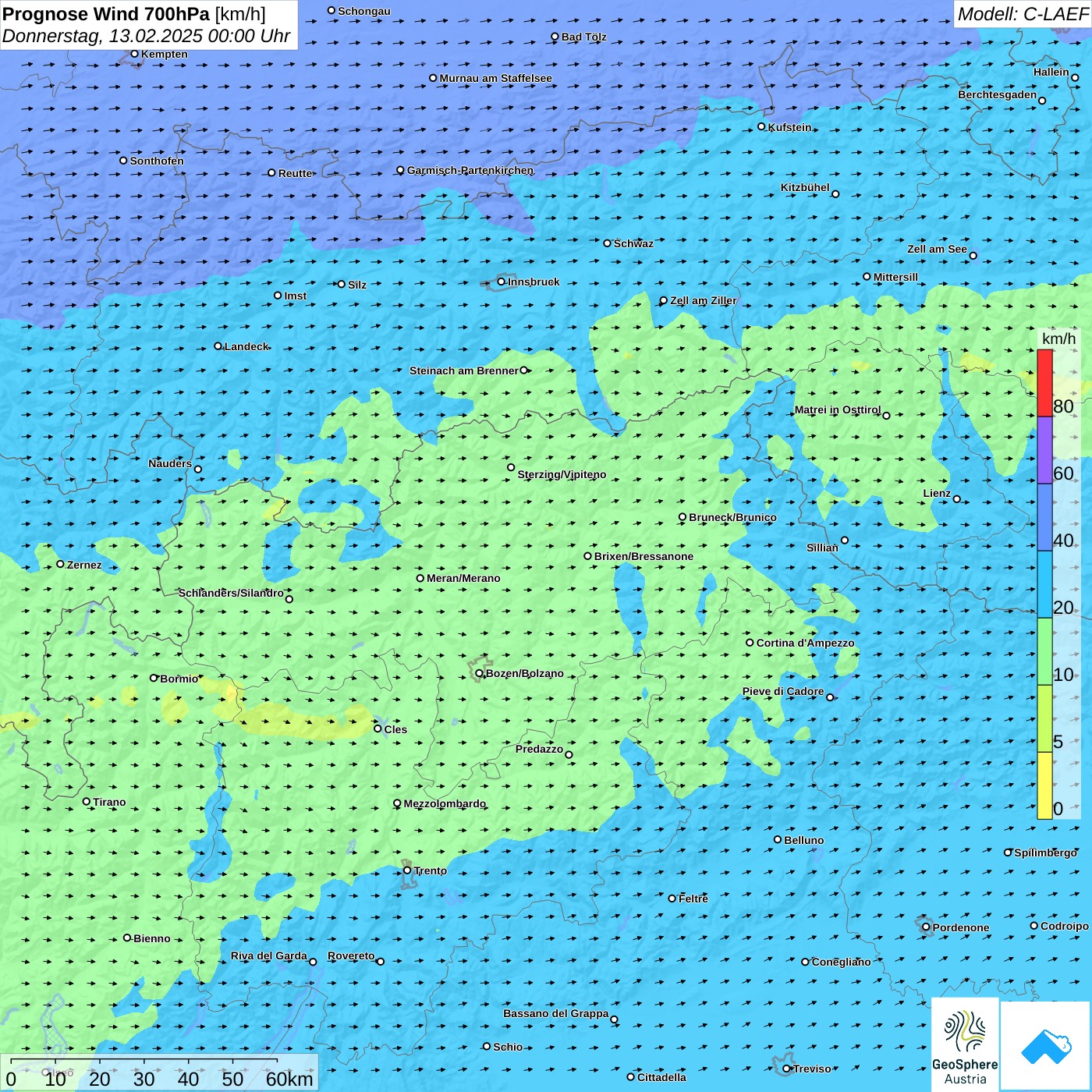1092x1092 pixels.
Task: Select the Cortina d'Ampezzo marker
Action: pos(750,643)
